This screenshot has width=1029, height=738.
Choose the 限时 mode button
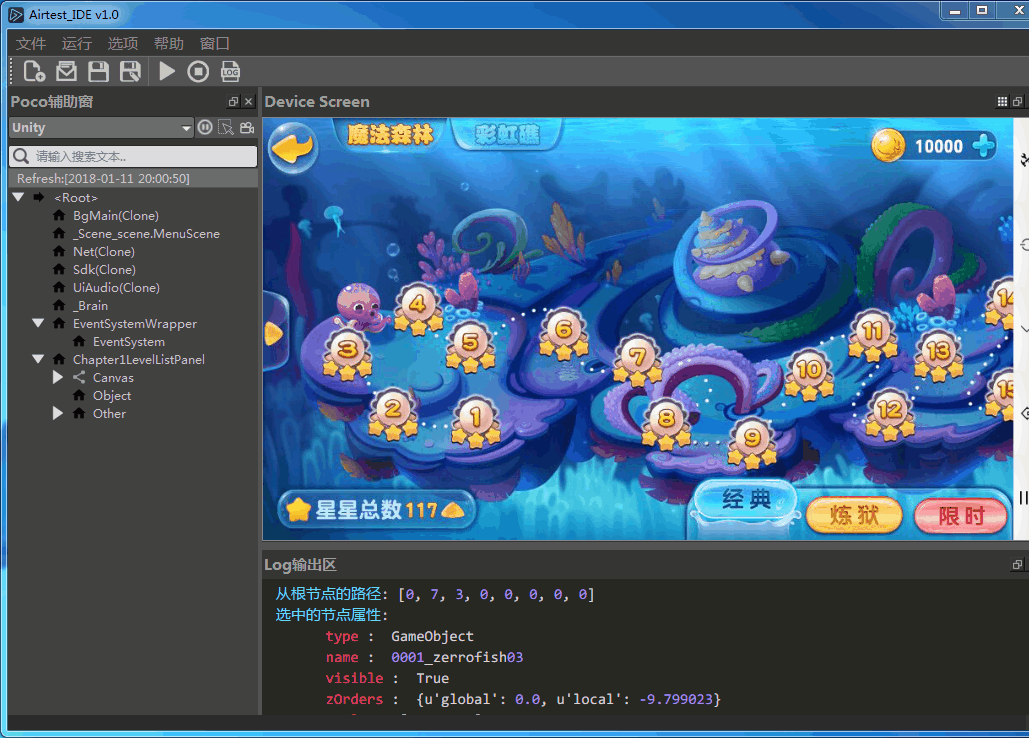tap(961, 516)
